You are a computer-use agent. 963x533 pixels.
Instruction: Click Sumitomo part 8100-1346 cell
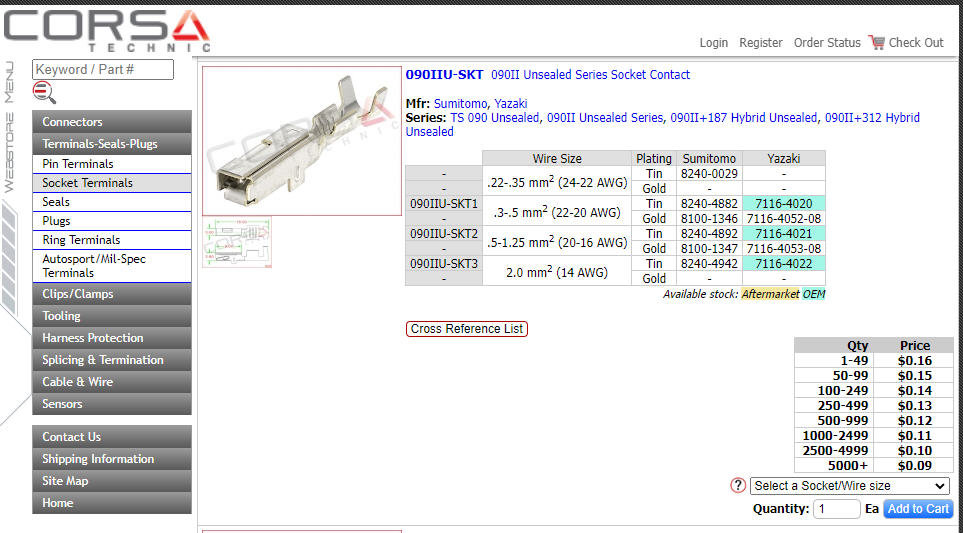709,219
